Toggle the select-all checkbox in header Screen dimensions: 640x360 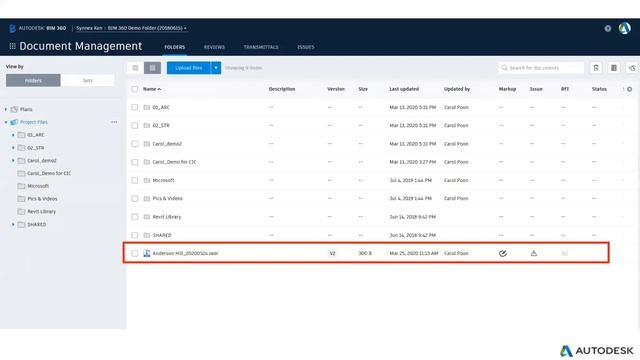(135, 89)
